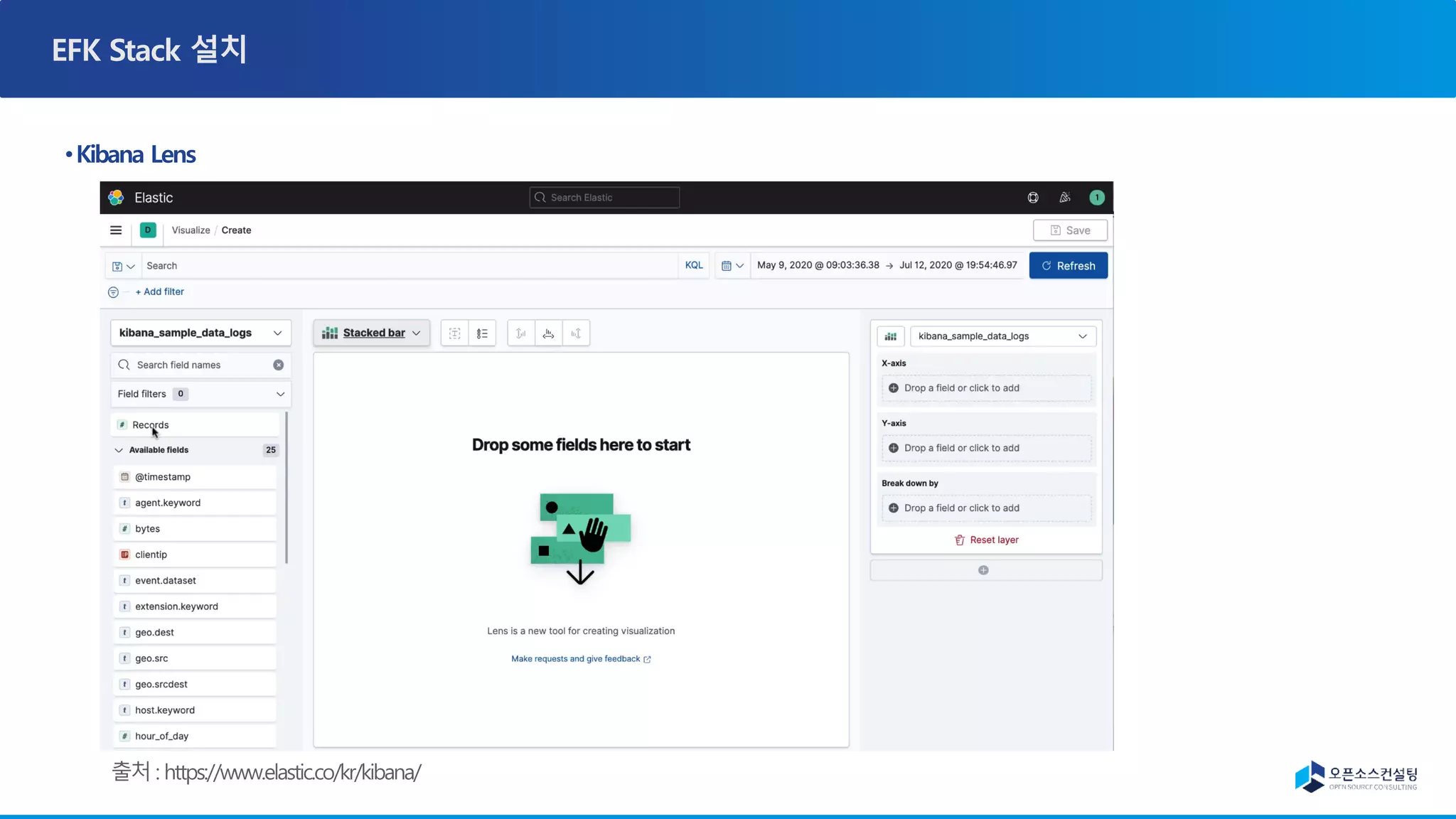
Task: Clear the Search field names box
Action: 279,365
